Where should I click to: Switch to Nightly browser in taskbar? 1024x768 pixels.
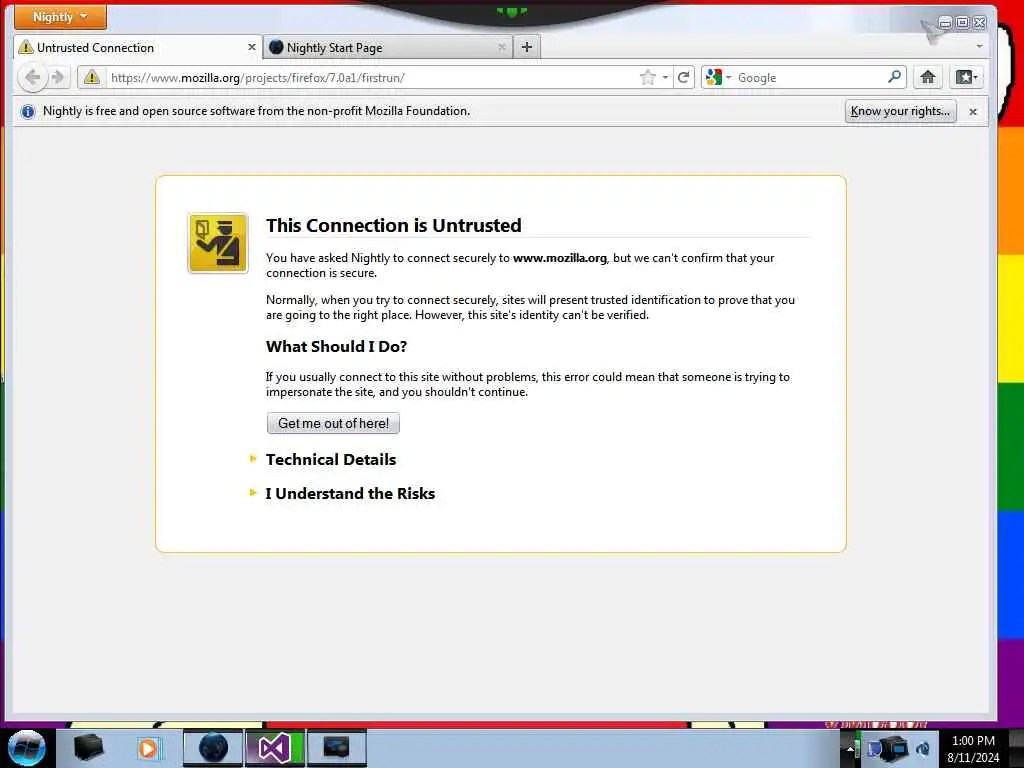(213, 748)
